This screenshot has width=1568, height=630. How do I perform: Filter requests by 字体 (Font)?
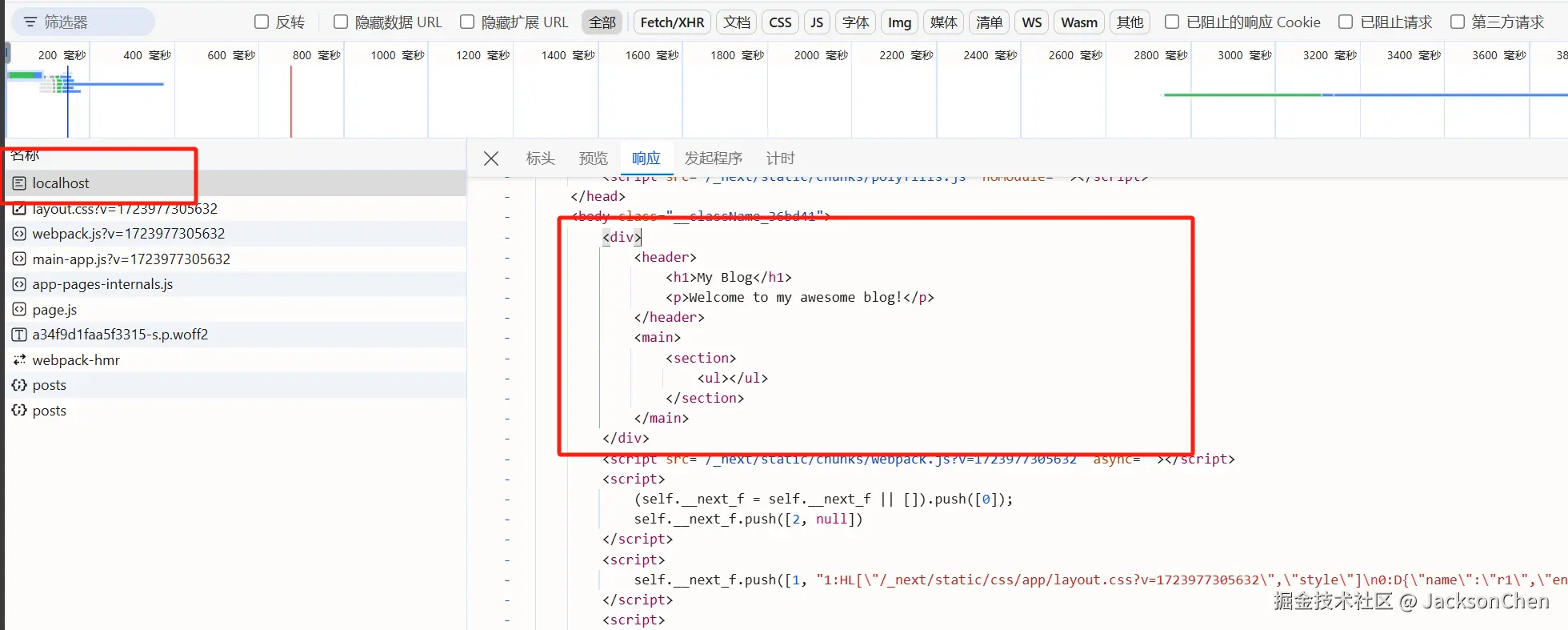tap(856, 22)
